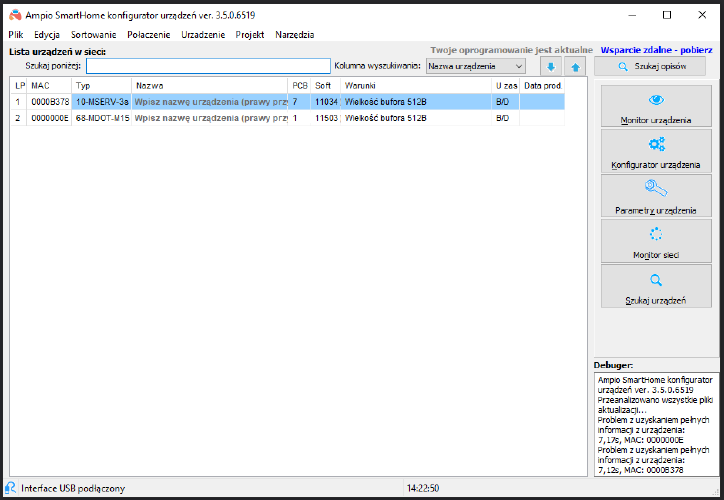Open the Sortowanie menu
Image resolution: width=724 pixels, height=500 pixels.
coord(94,35)
